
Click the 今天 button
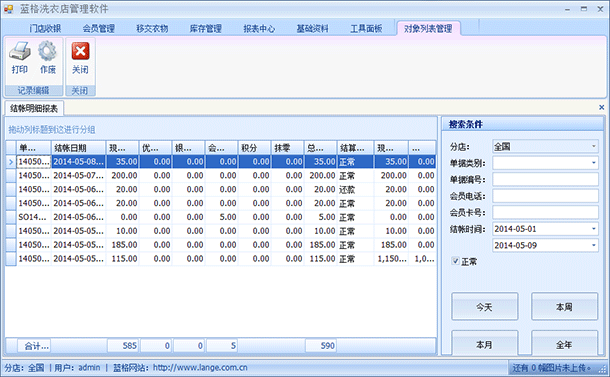[484, 307]
